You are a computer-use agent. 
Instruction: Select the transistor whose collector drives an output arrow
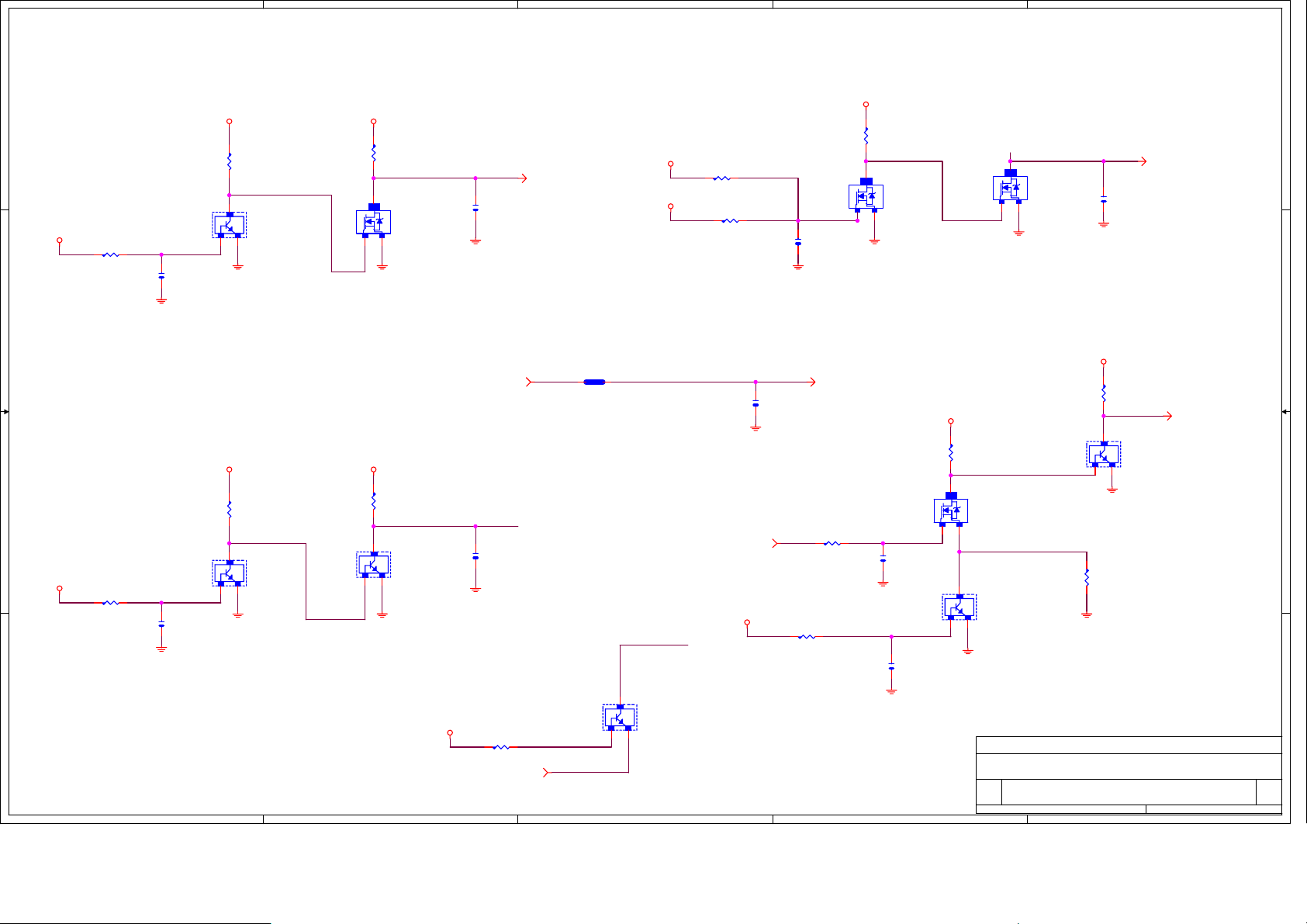(1104, 454)
